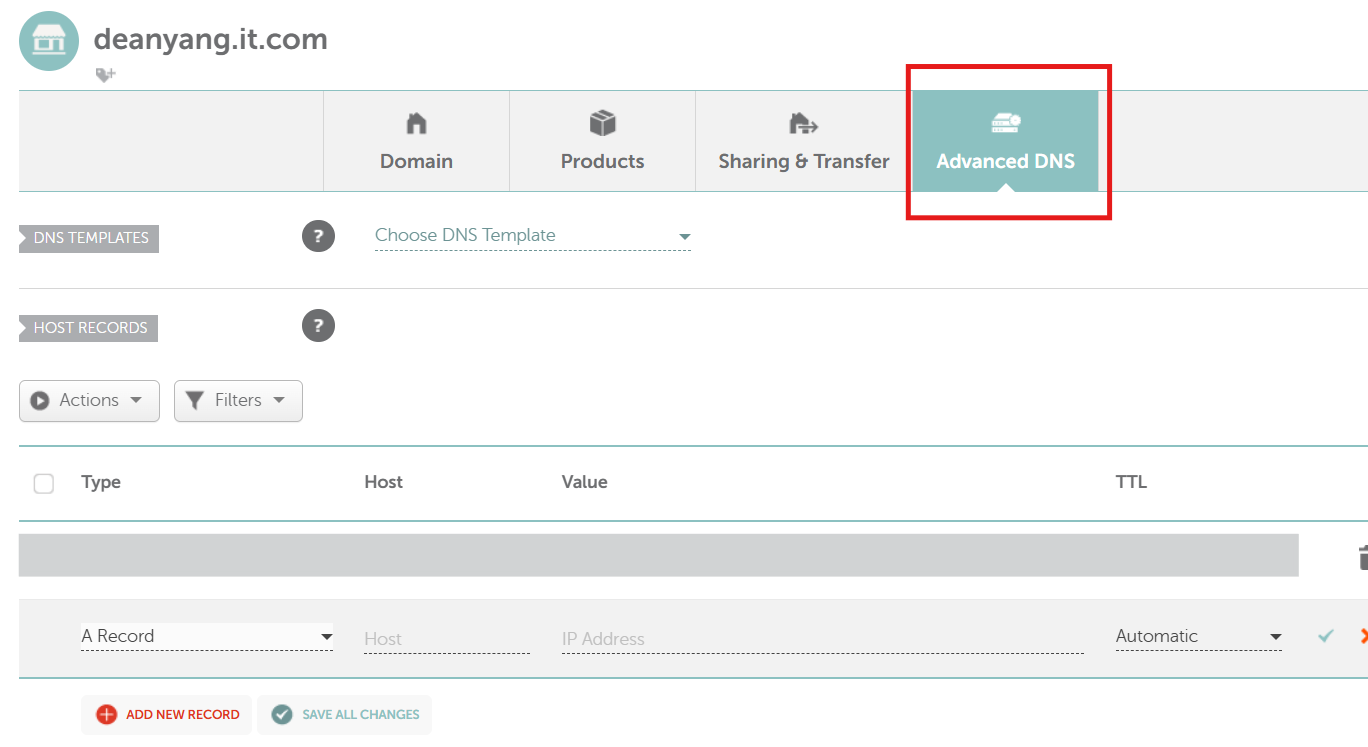Click the DNS Templates help question mark

[x=318, y=236]
